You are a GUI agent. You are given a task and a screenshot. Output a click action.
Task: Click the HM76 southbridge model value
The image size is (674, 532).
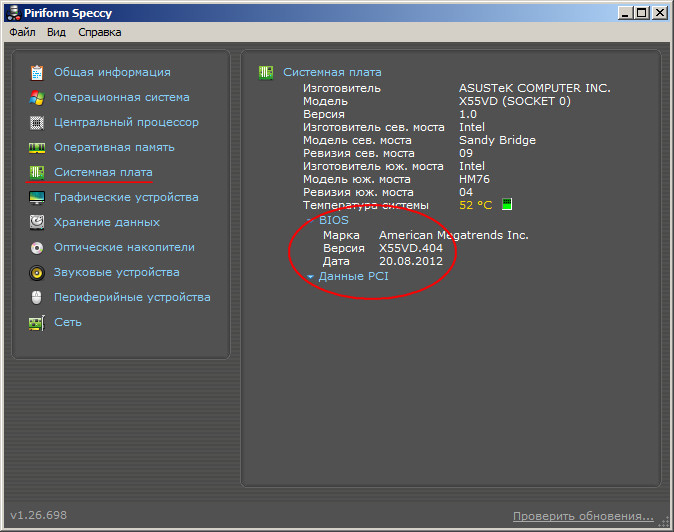point(474,179)
